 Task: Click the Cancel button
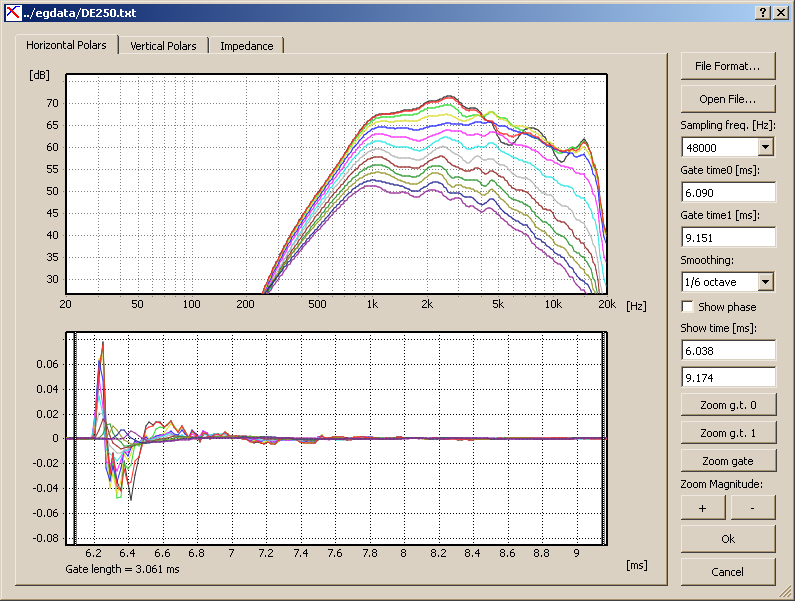728,572
